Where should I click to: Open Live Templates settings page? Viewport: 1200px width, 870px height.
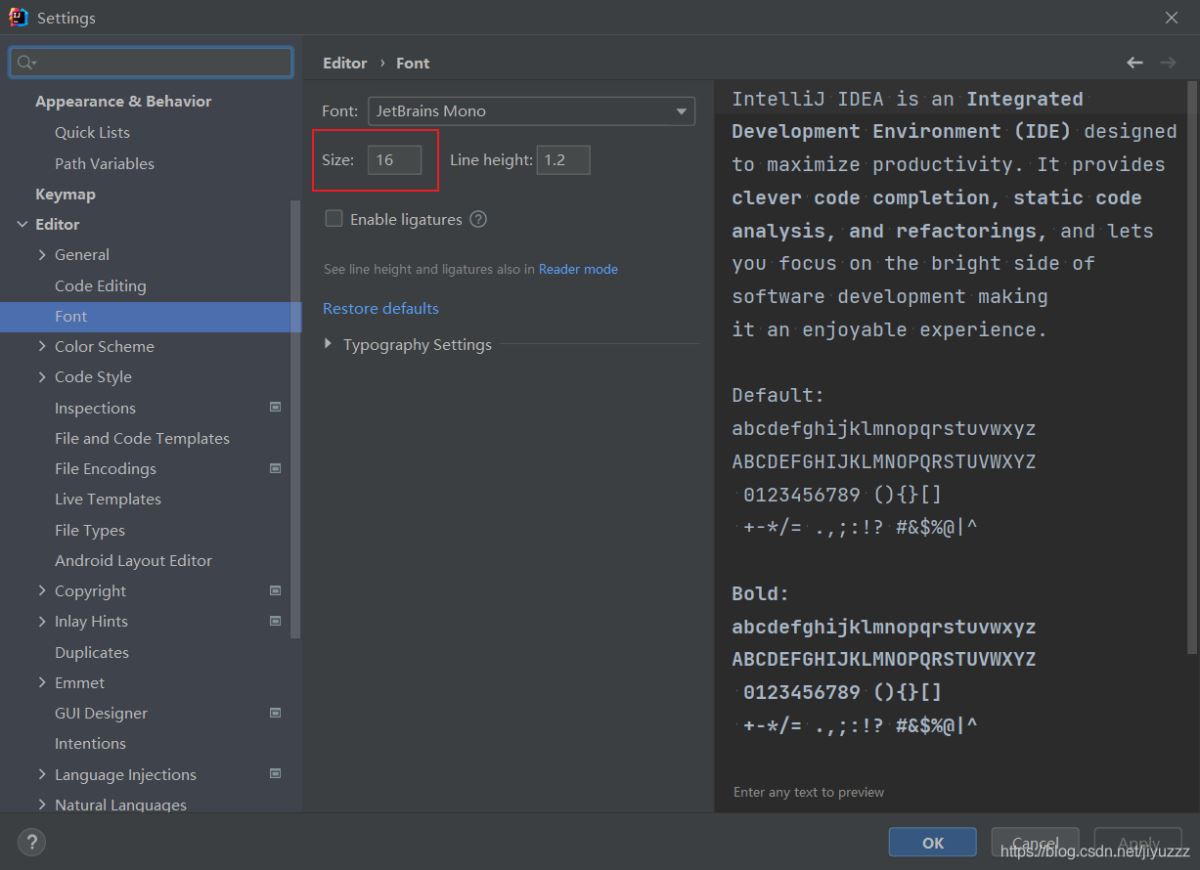107,499
